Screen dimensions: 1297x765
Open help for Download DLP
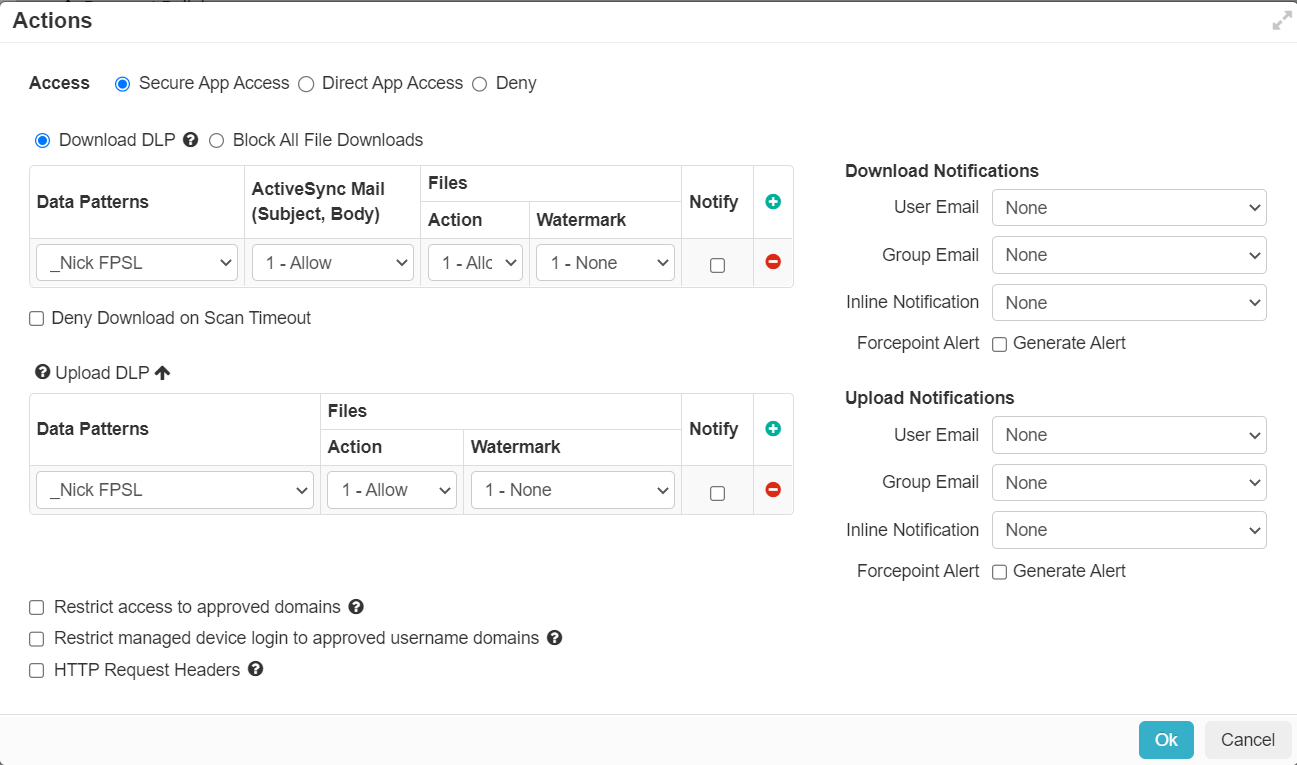tap(190, 140)
